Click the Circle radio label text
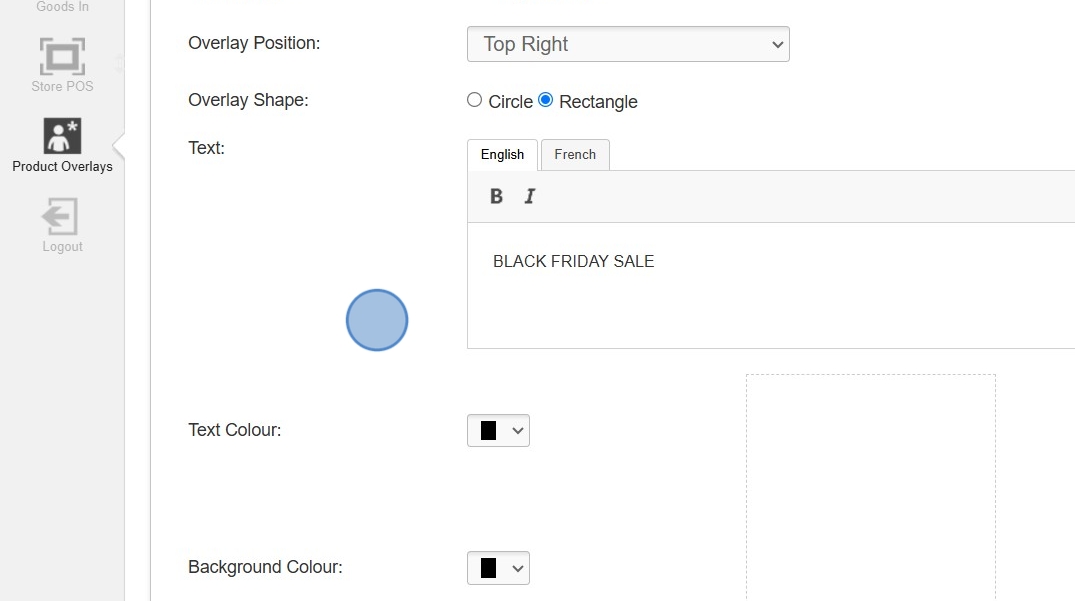 pos(510,102)
